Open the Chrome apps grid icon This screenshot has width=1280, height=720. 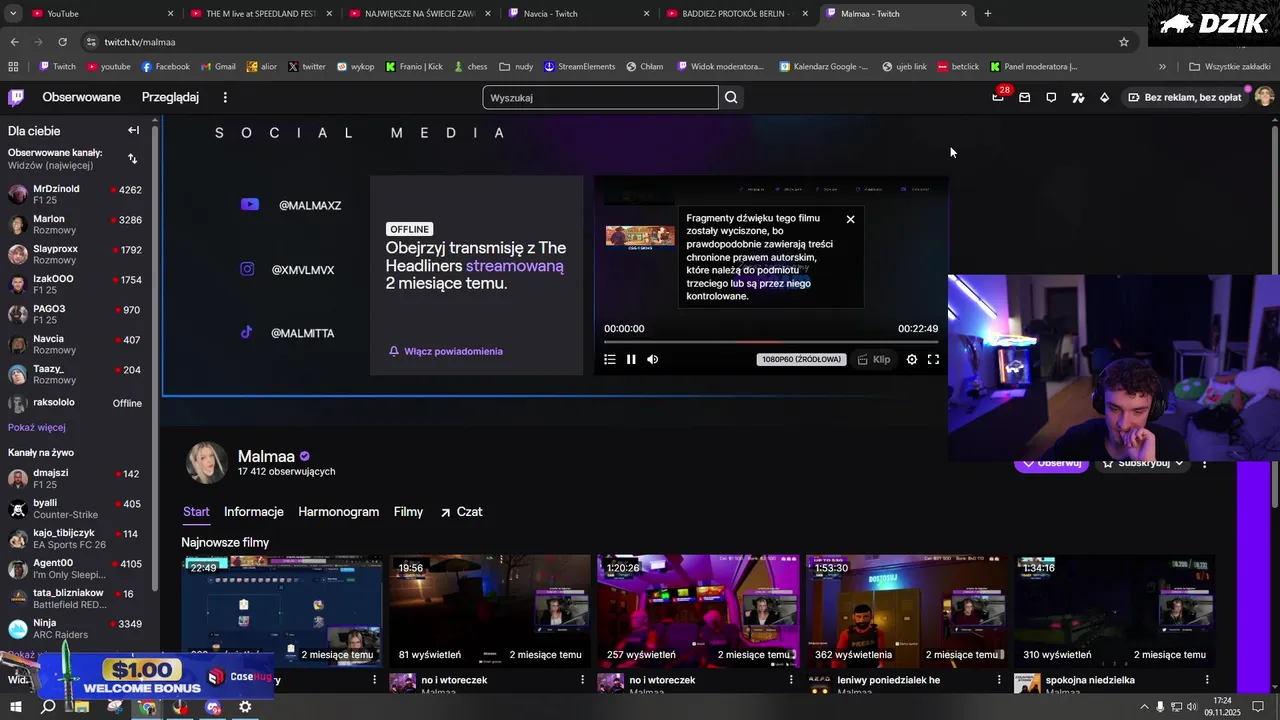pyautogui.click(x=13, y=67)
